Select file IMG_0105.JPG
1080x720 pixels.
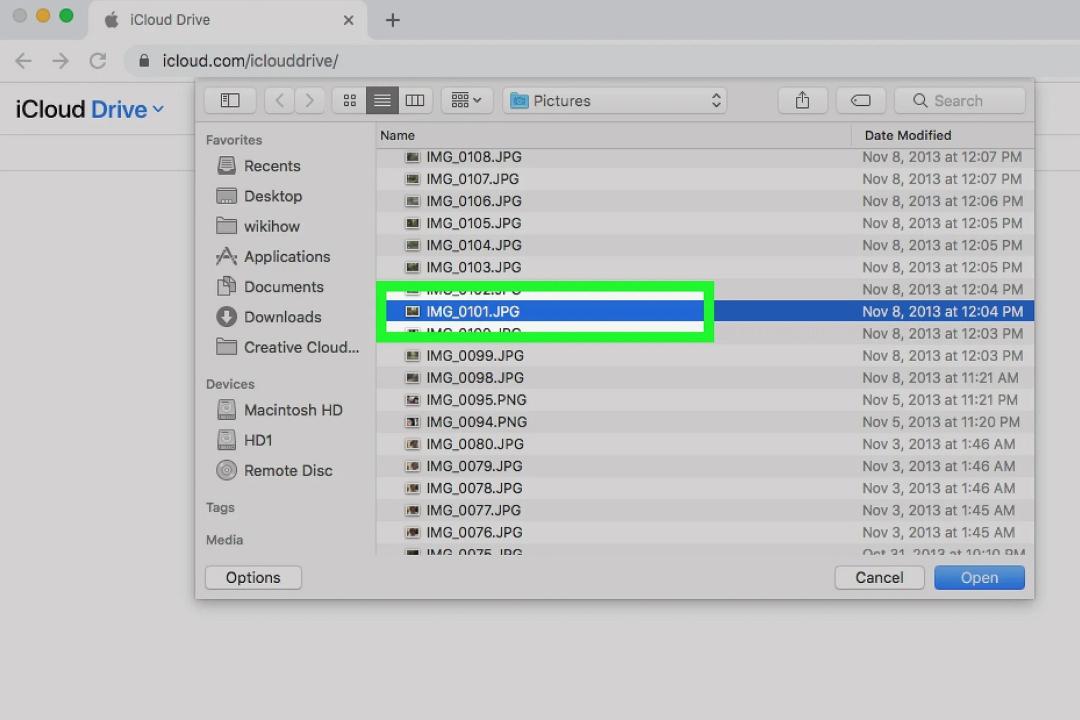705,223
